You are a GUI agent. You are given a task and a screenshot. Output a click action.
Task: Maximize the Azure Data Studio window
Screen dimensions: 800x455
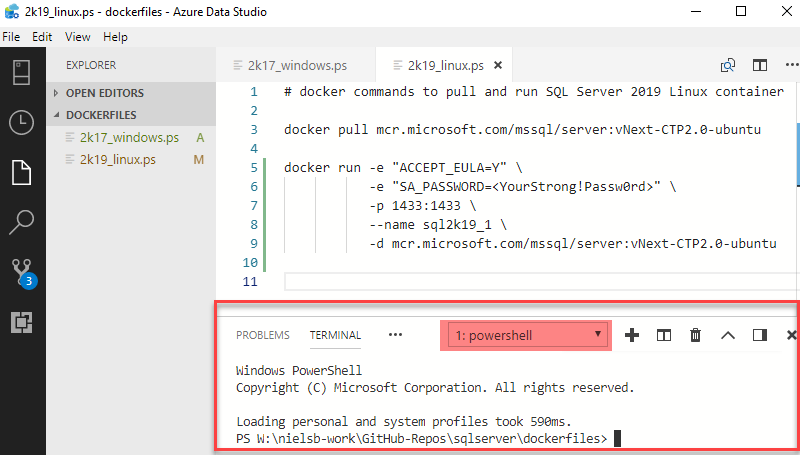[741, 11]
